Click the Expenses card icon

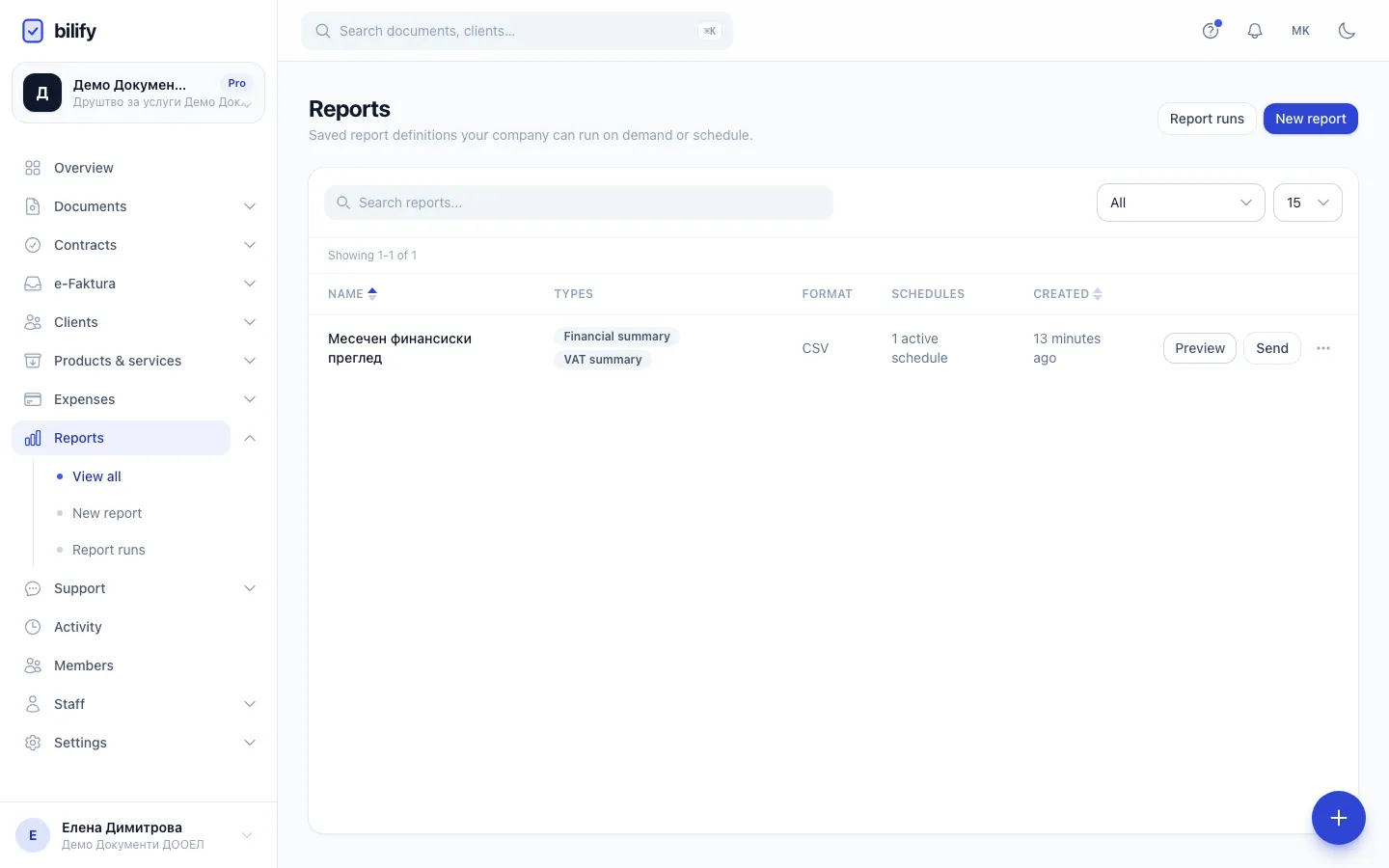tap(33, 399)
